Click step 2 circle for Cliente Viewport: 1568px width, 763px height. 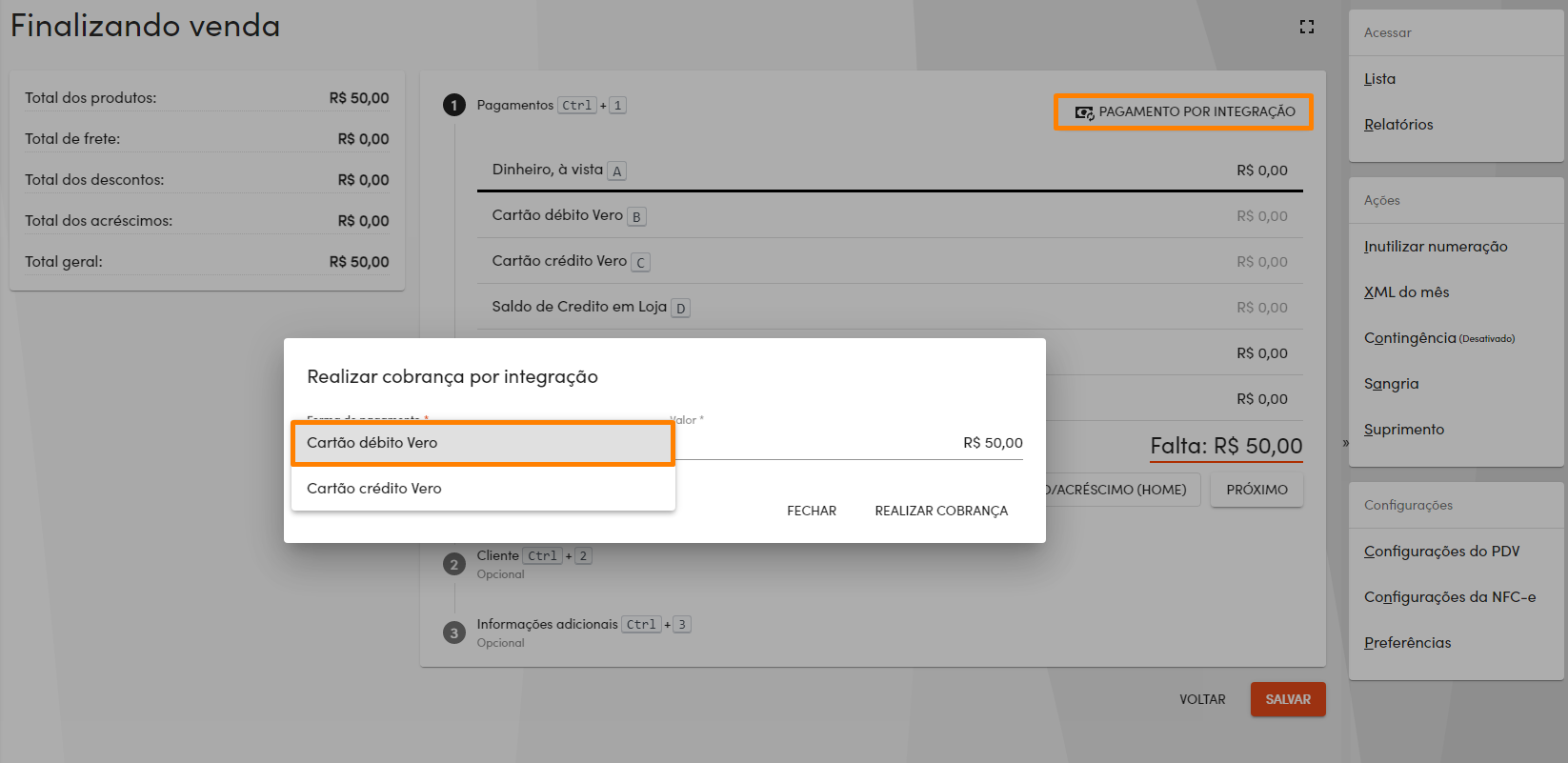tap(454, 564)
